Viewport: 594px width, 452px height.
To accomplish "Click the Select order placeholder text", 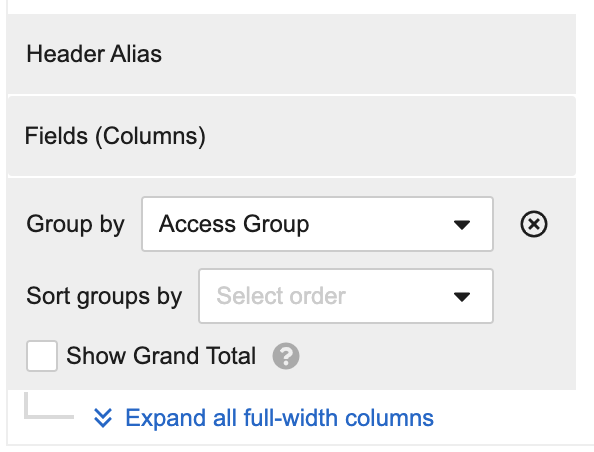I will pyautogui.click(x=281, y=296).
